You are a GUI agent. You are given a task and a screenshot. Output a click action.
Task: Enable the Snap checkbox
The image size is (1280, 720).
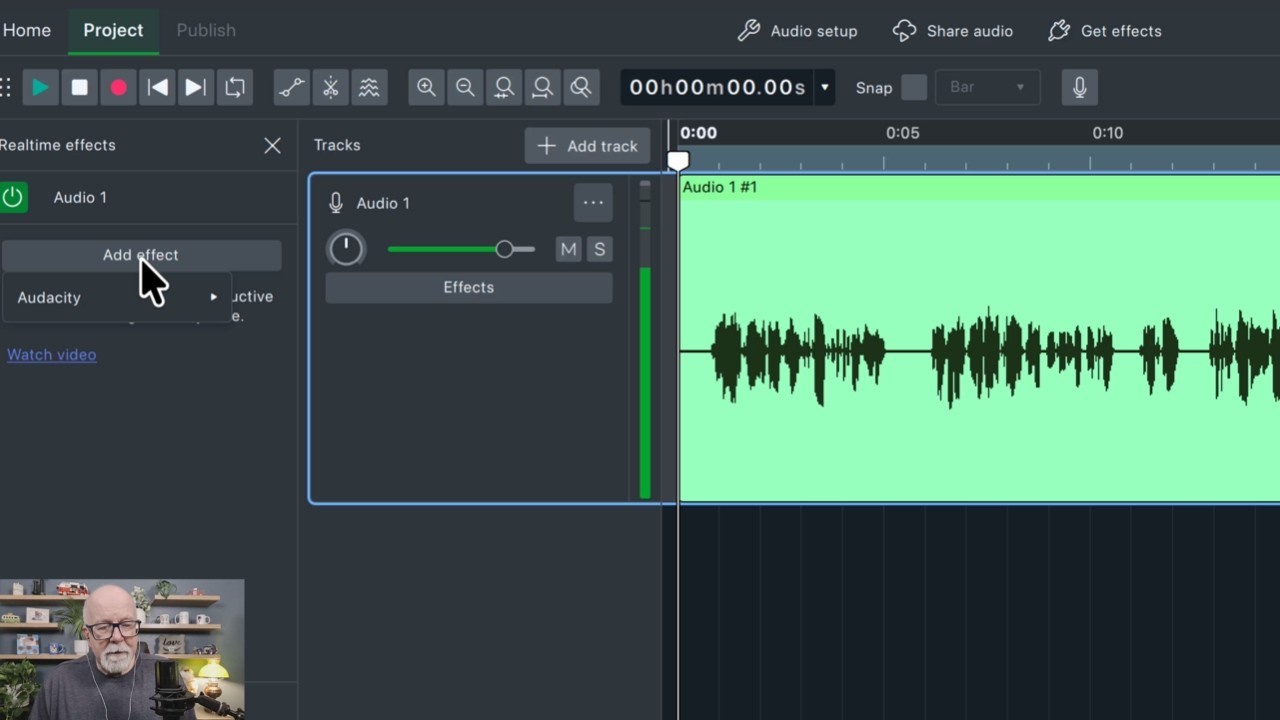[914, 87]
